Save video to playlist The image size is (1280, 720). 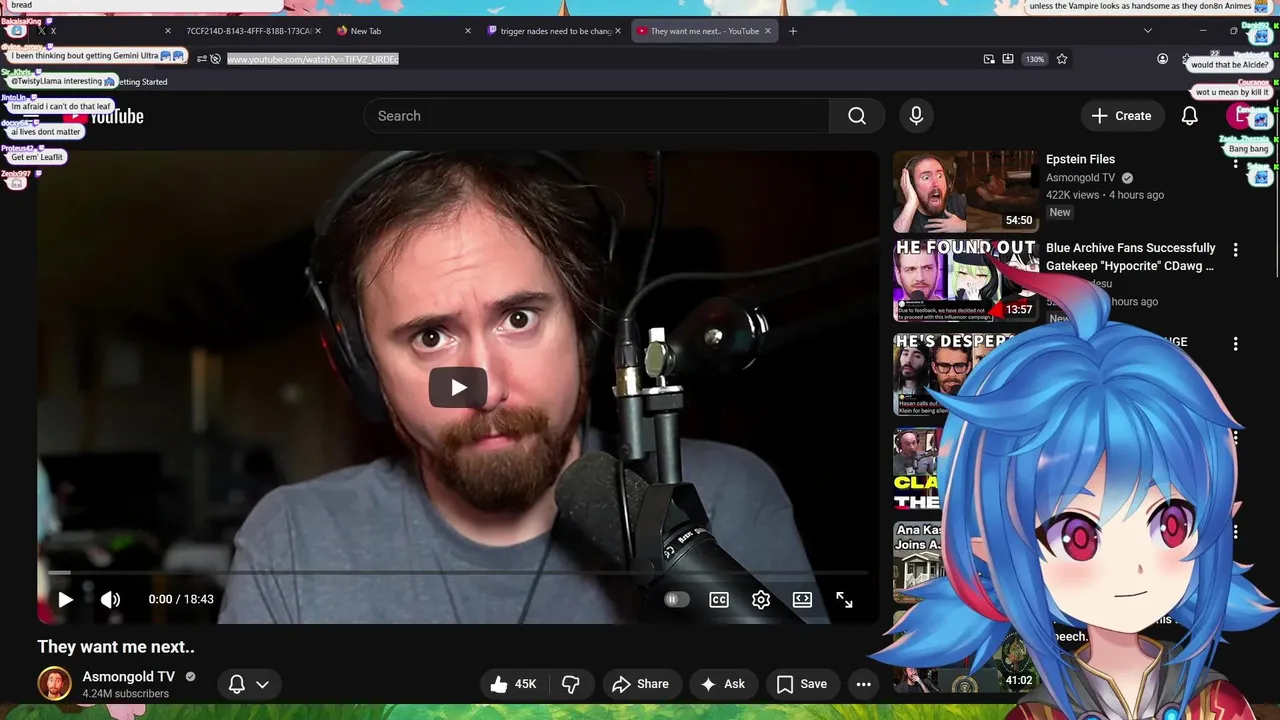coord(802,684)
